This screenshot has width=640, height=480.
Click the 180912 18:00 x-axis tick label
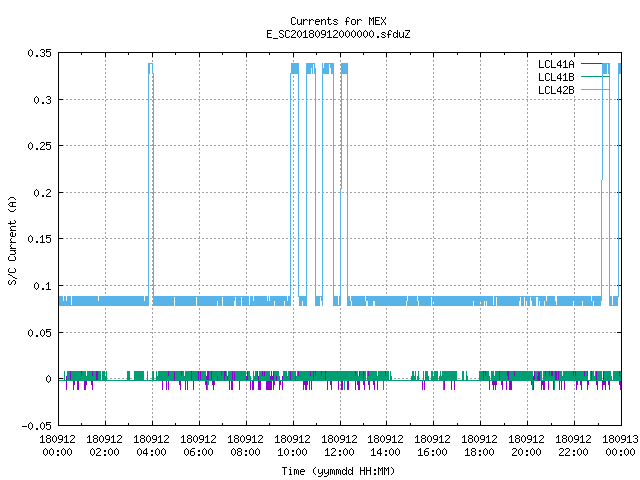click(x=479, y=446)
